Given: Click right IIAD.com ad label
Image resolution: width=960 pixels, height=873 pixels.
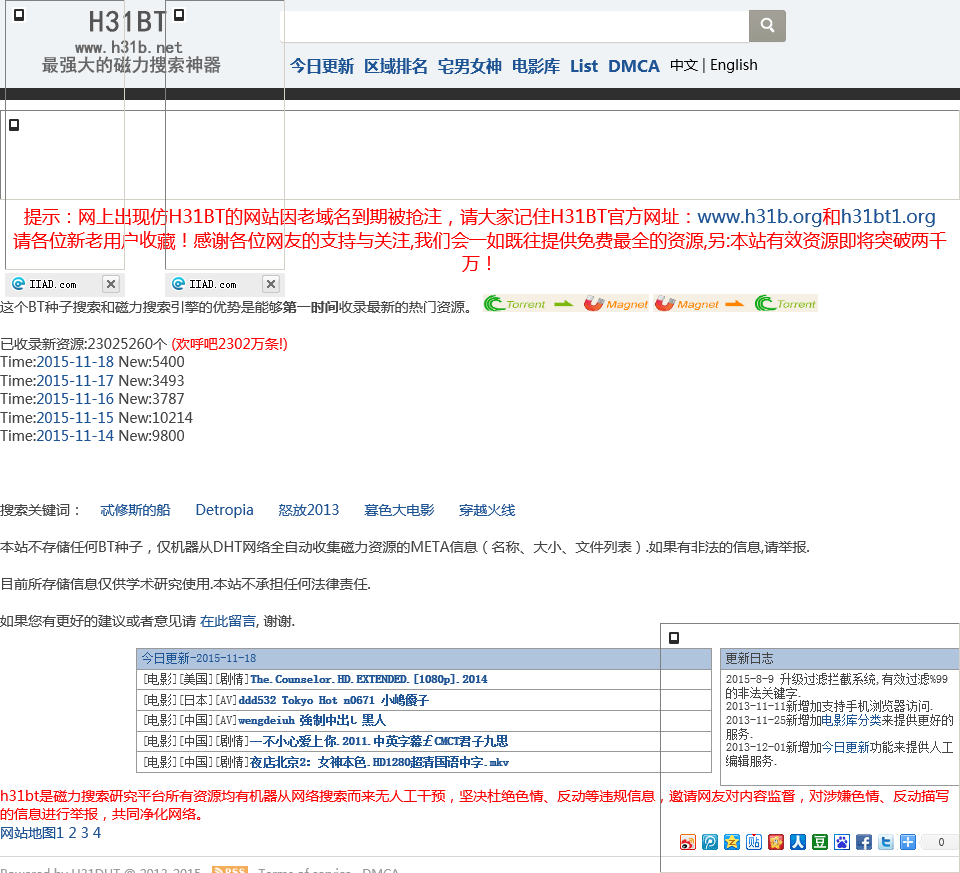Looking at the screenshot, I should tap(212, 284).
